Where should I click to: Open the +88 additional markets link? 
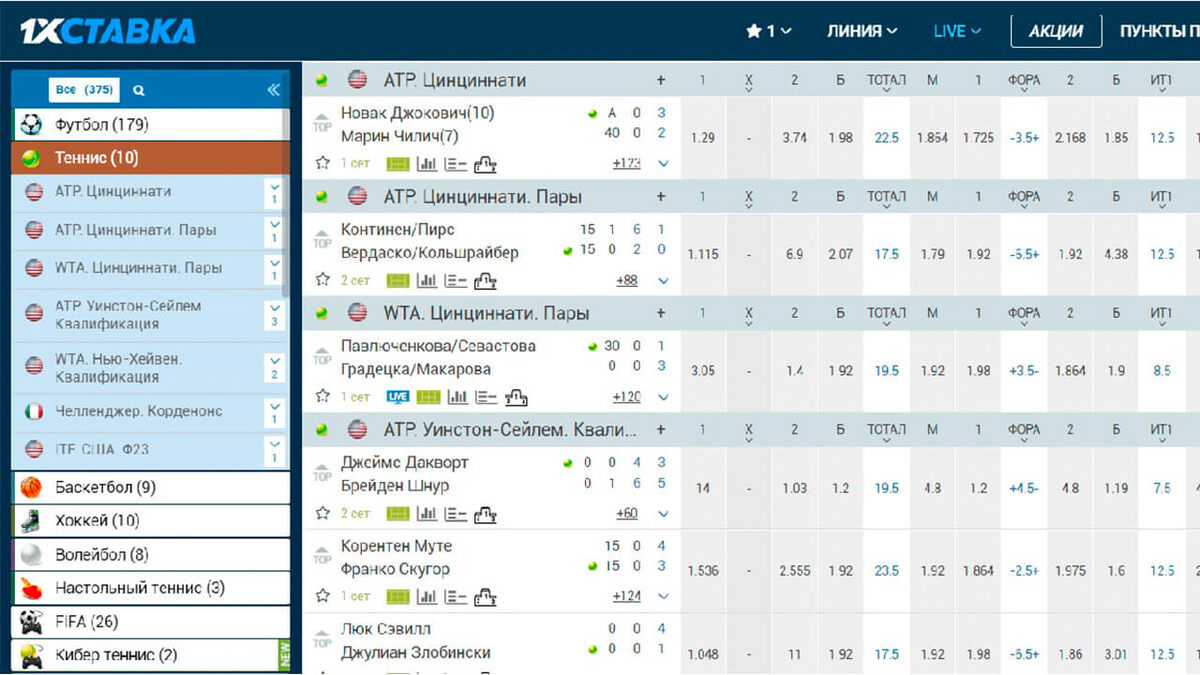click(627, 281)
